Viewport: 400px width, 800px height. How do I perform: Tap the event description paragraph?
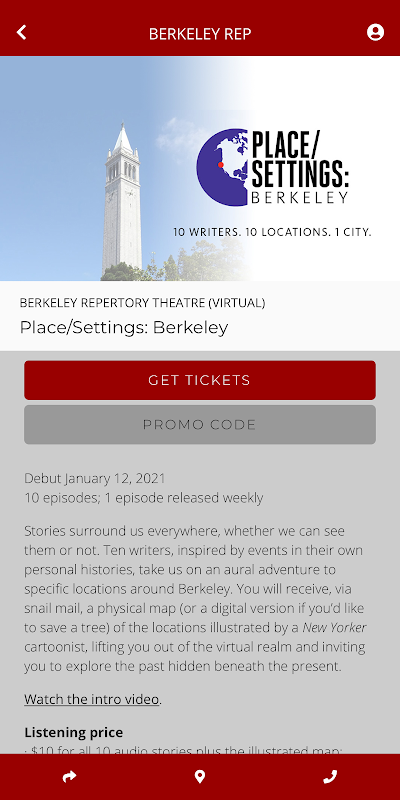coord(195,598)
